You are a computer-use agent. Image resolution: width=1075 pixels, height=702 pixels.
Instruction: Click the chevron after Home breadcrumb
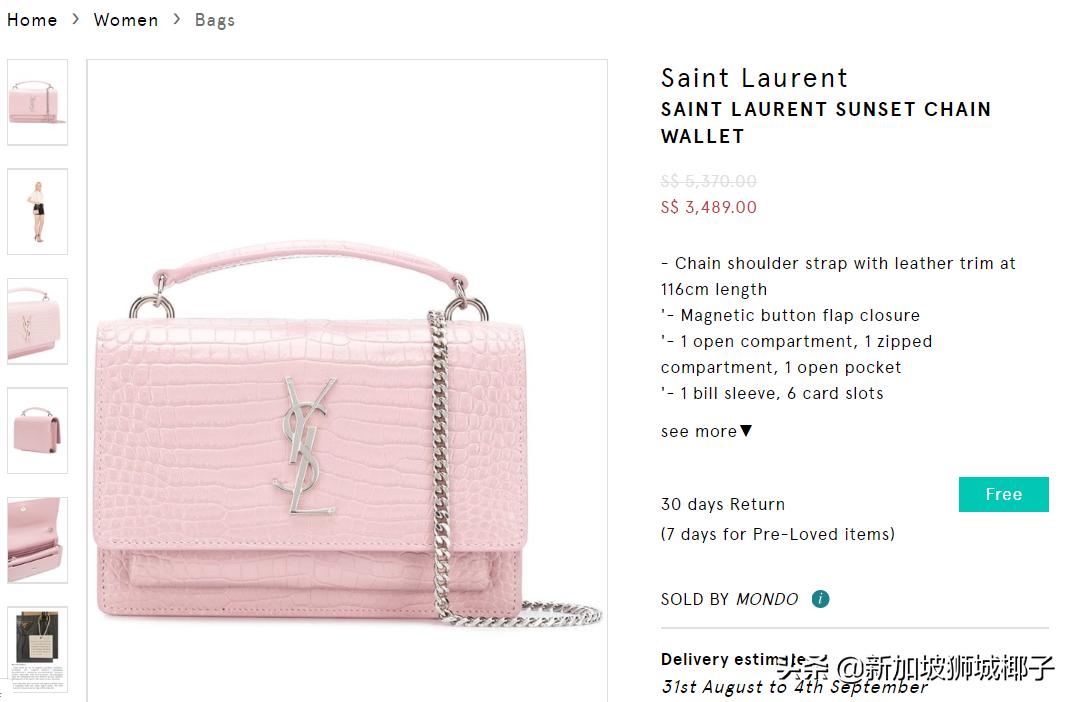click(75, 19)
